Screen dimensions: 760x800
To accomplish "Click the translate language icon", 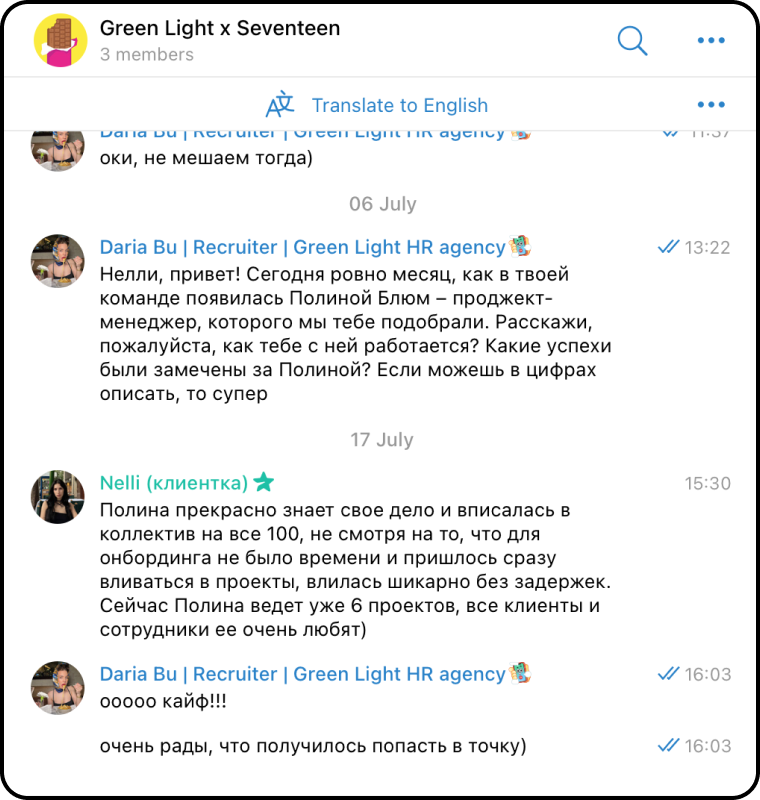I will [280, 105].
